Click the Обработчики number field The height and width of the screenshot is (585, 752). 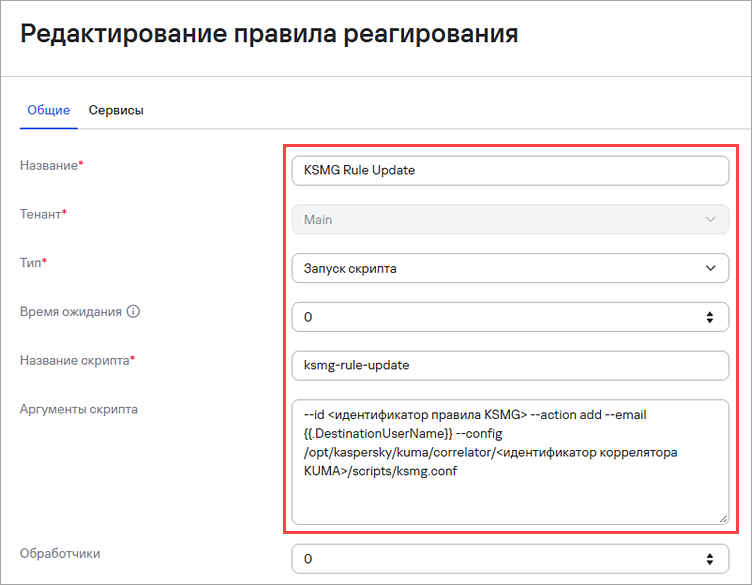tap(510, 559)
